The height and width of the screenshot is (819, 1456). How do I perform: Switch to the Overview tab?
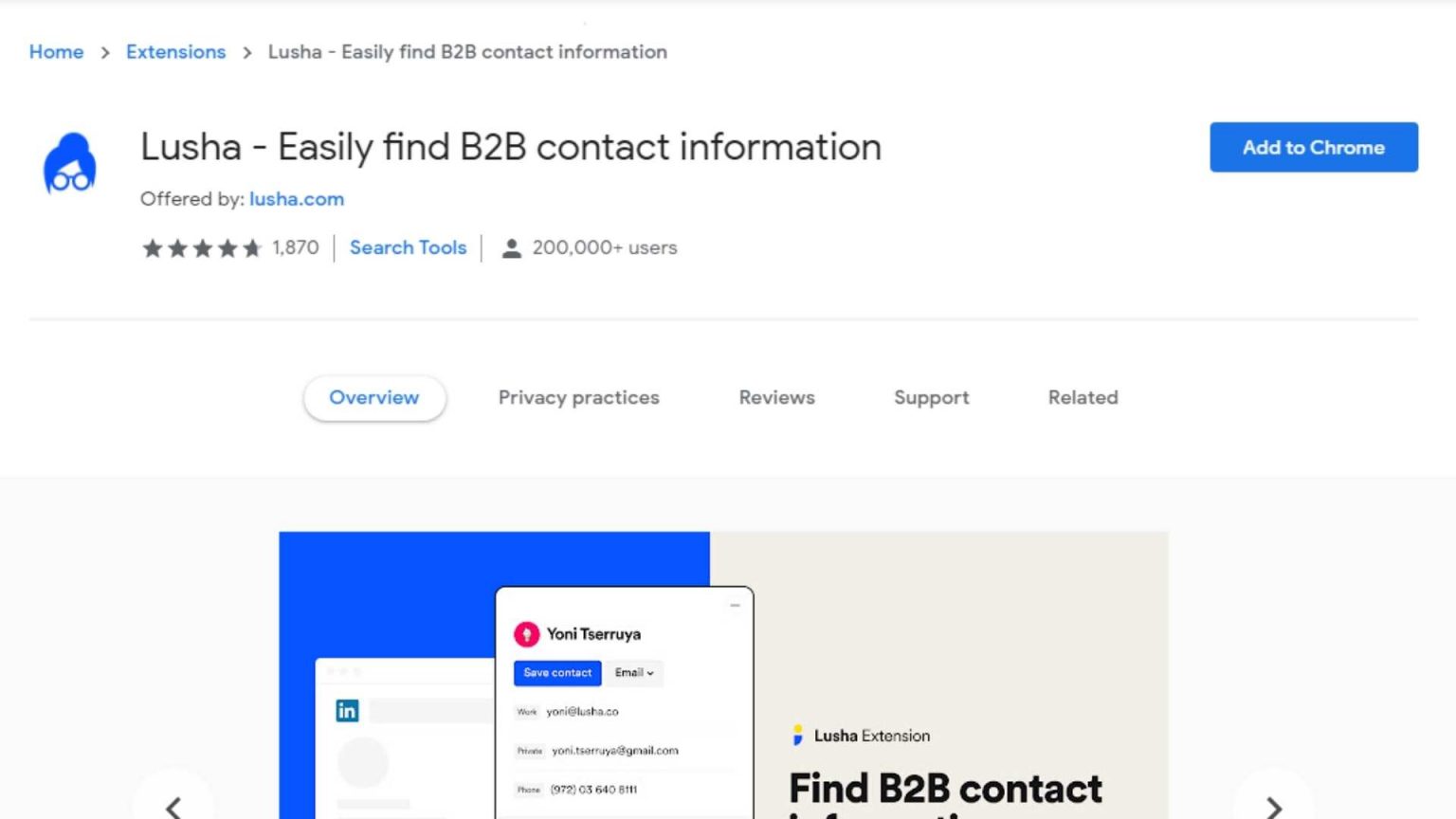pos(374,398)
